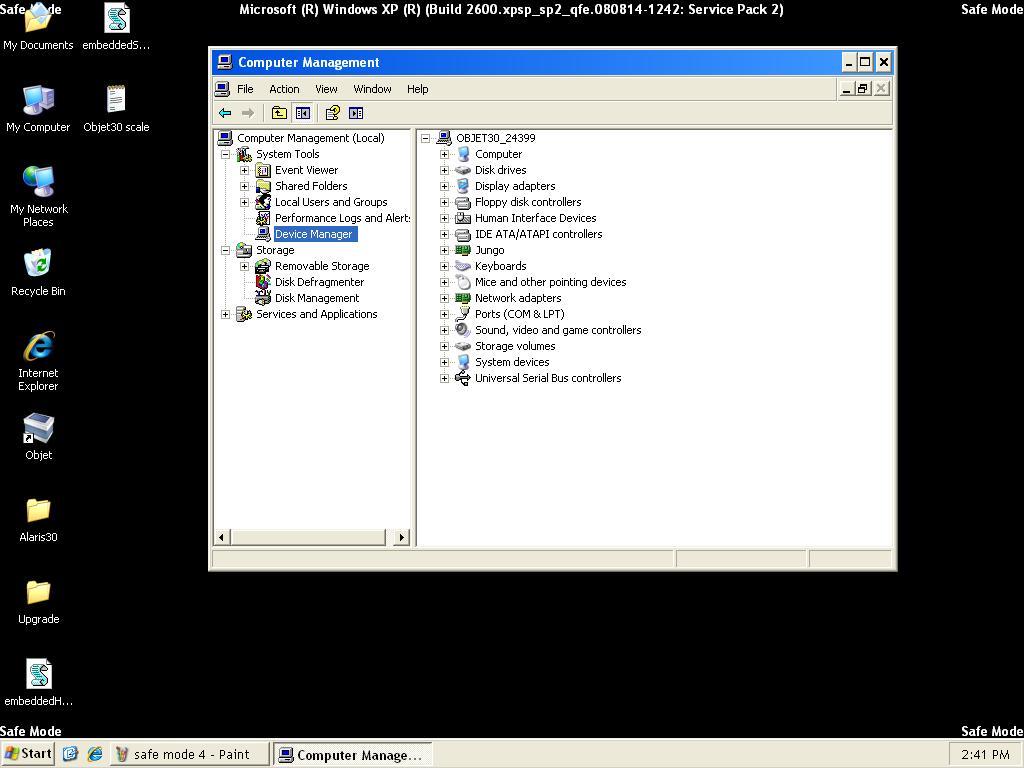Expand the IDE ATA/ATAPI controllers category
The image size is (1024, 768).
click(445, 234)
